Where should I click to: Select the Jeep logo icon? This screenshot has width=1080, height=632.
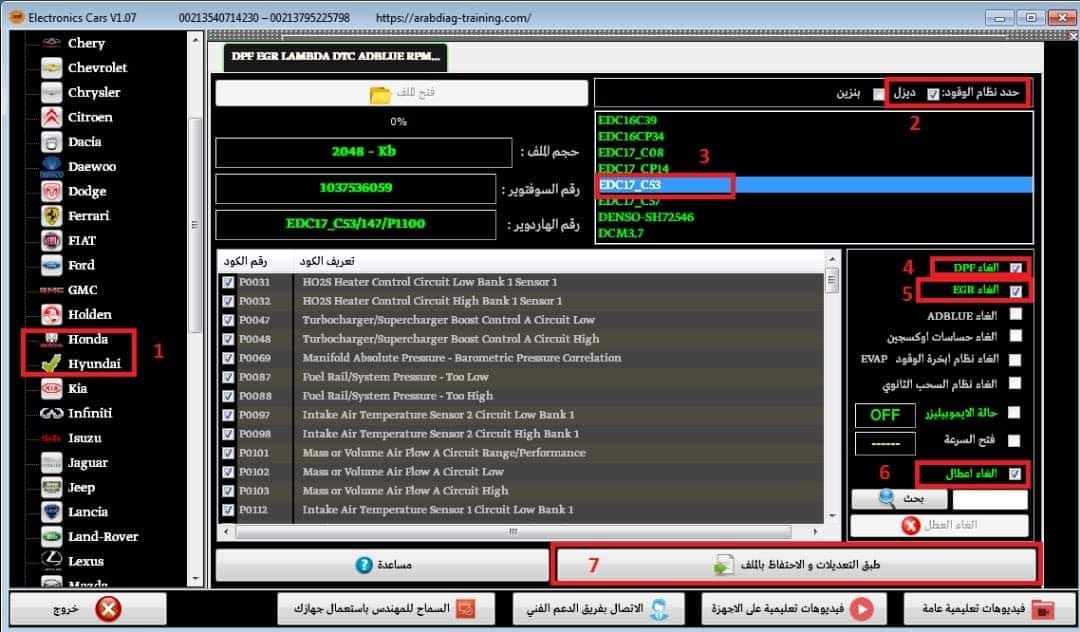(x=52, y=487)
